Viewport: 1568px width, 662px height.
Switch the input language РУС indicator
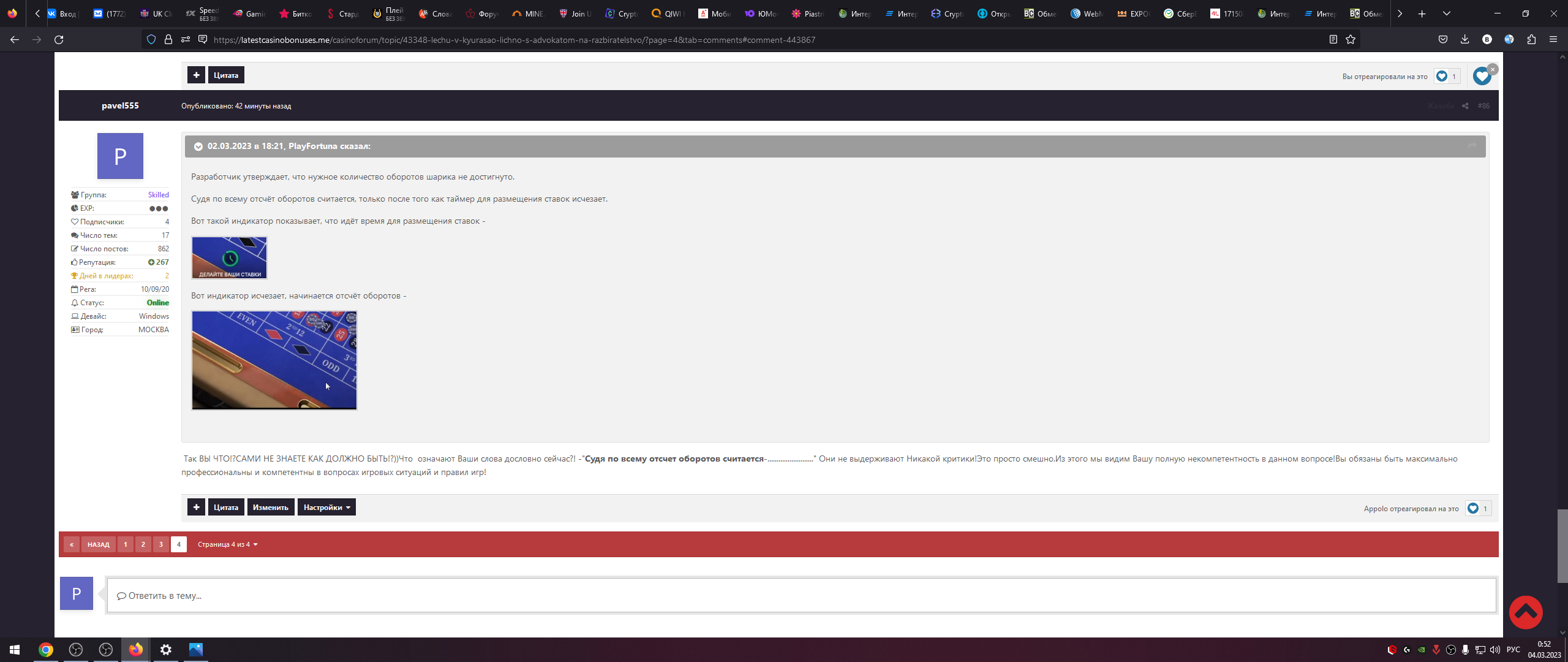(1513, 650)
